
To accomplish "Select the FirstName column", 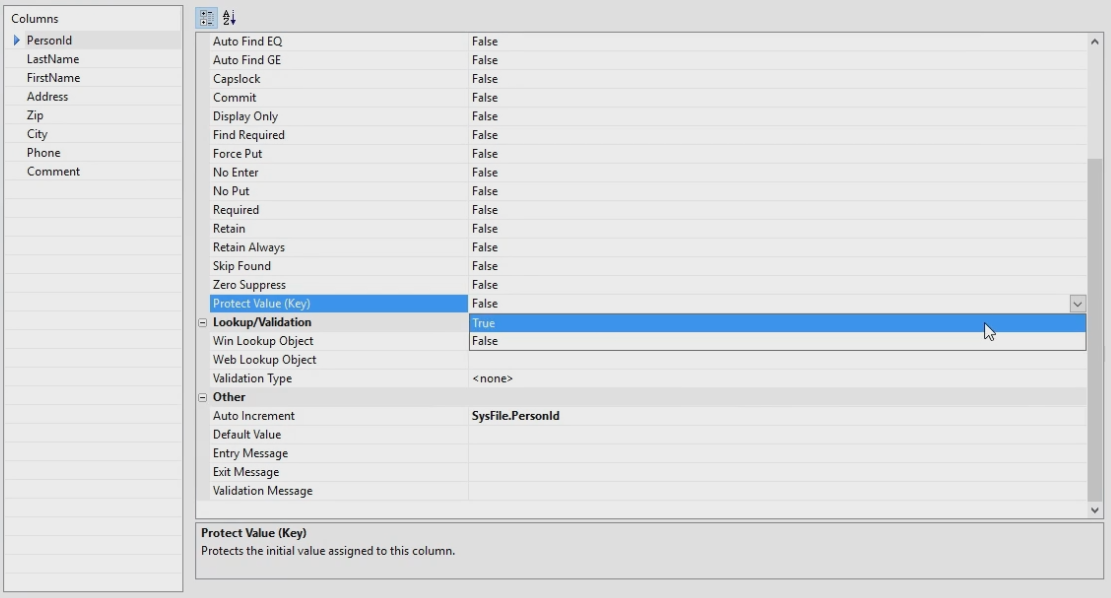I will tap(54, 78).
